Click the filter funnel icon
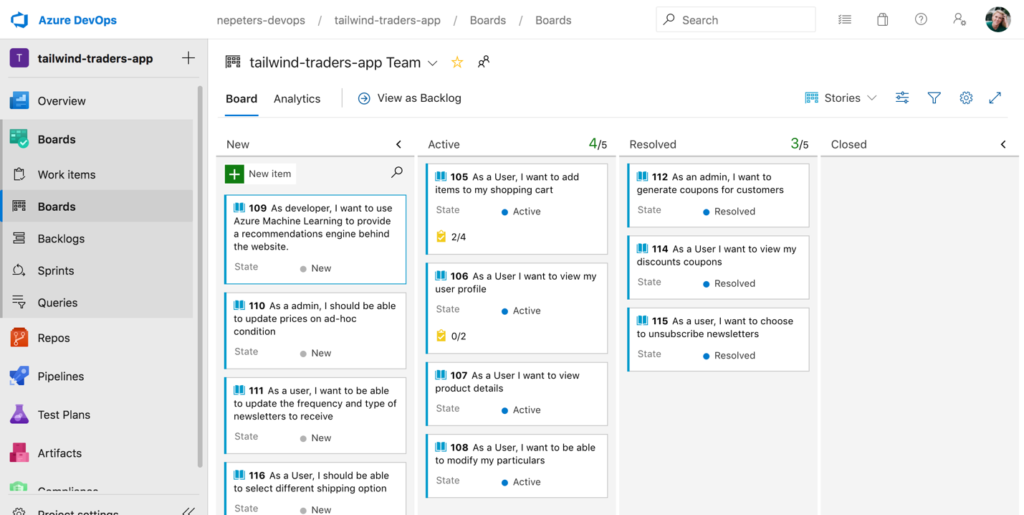This screenshot has height=515, width=1024. click(x=934, y=98)
